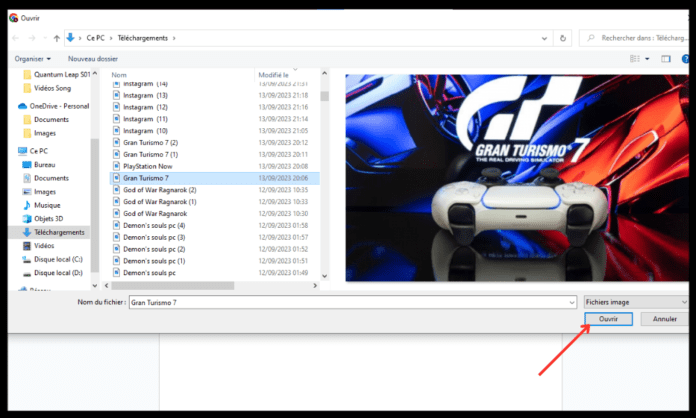Open the view options dropdown arrow

click(647, 59)
